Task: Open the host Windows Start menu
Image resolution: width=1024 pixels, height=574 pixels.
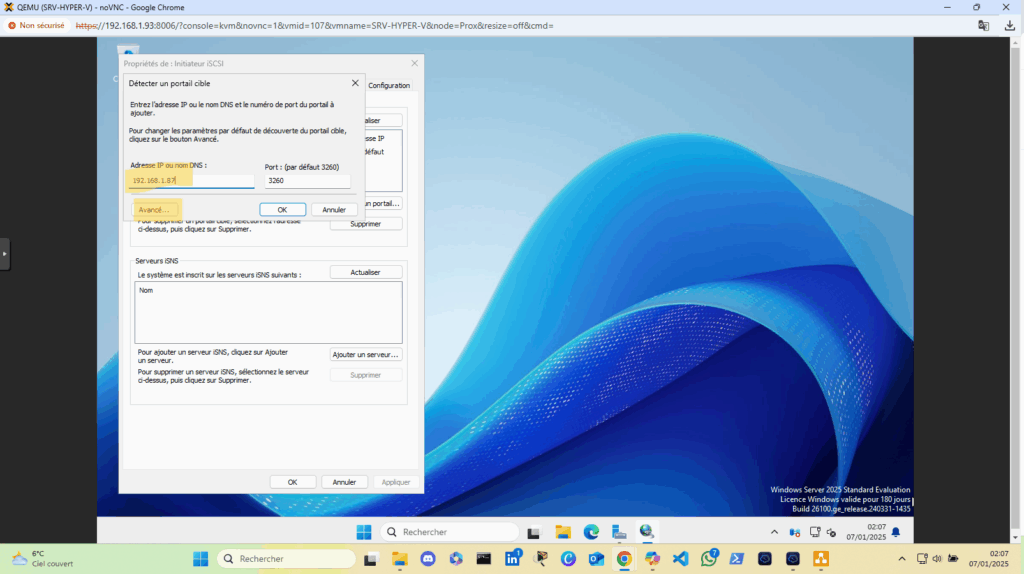Action: click(x=200, y=559)
